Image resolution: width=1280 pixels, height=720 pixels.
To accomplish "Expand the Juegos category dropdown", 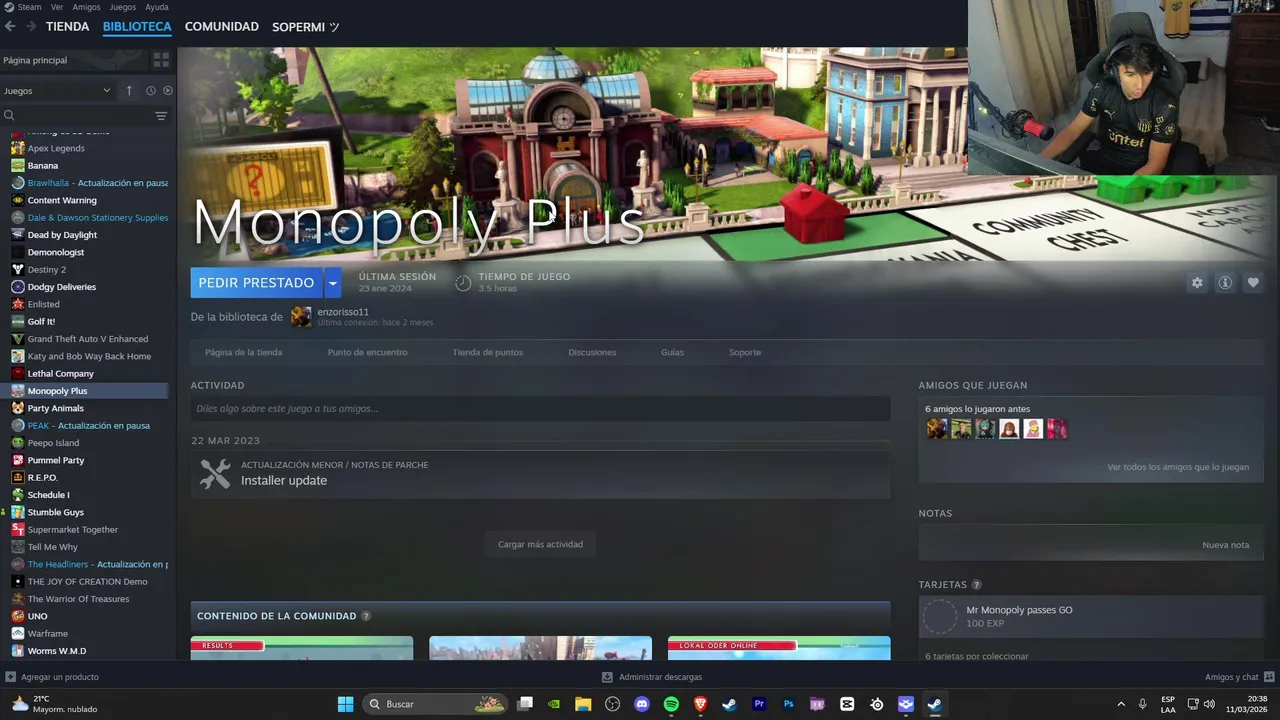I will point(57,91).
